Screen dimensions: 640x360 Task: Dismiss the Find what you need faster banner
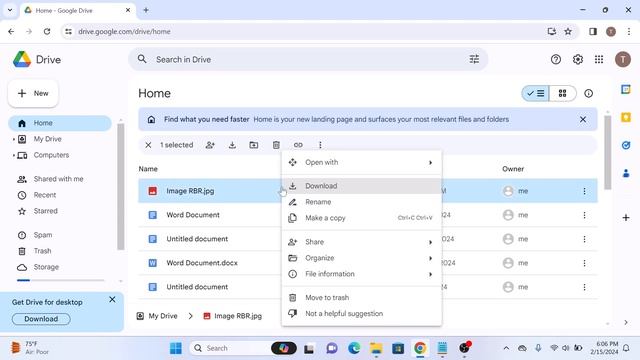pyautogui.click(x=583, y=120)
